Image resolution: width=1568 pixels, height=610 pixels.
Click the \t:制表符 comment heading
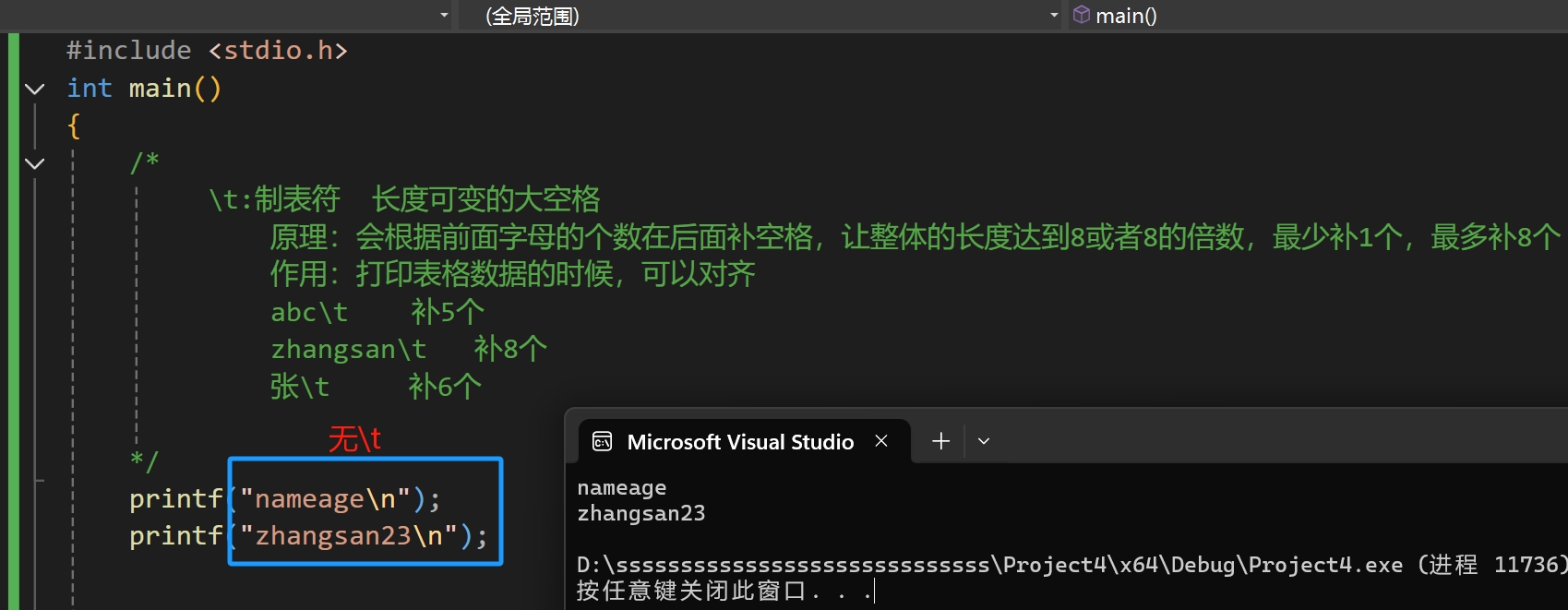coord(404,199)
